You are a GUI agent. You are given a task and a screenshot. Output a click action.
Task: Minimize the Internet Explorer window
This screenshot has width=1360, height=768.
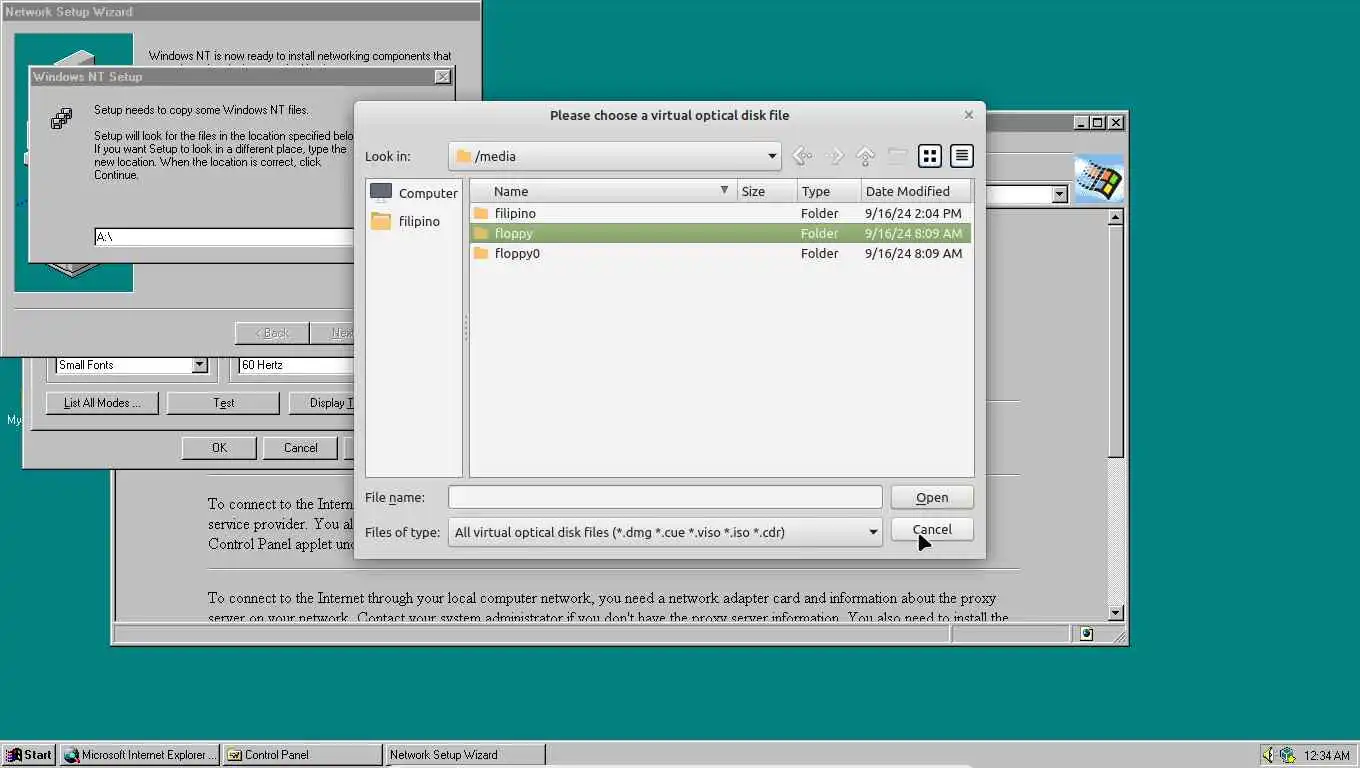1081,123
